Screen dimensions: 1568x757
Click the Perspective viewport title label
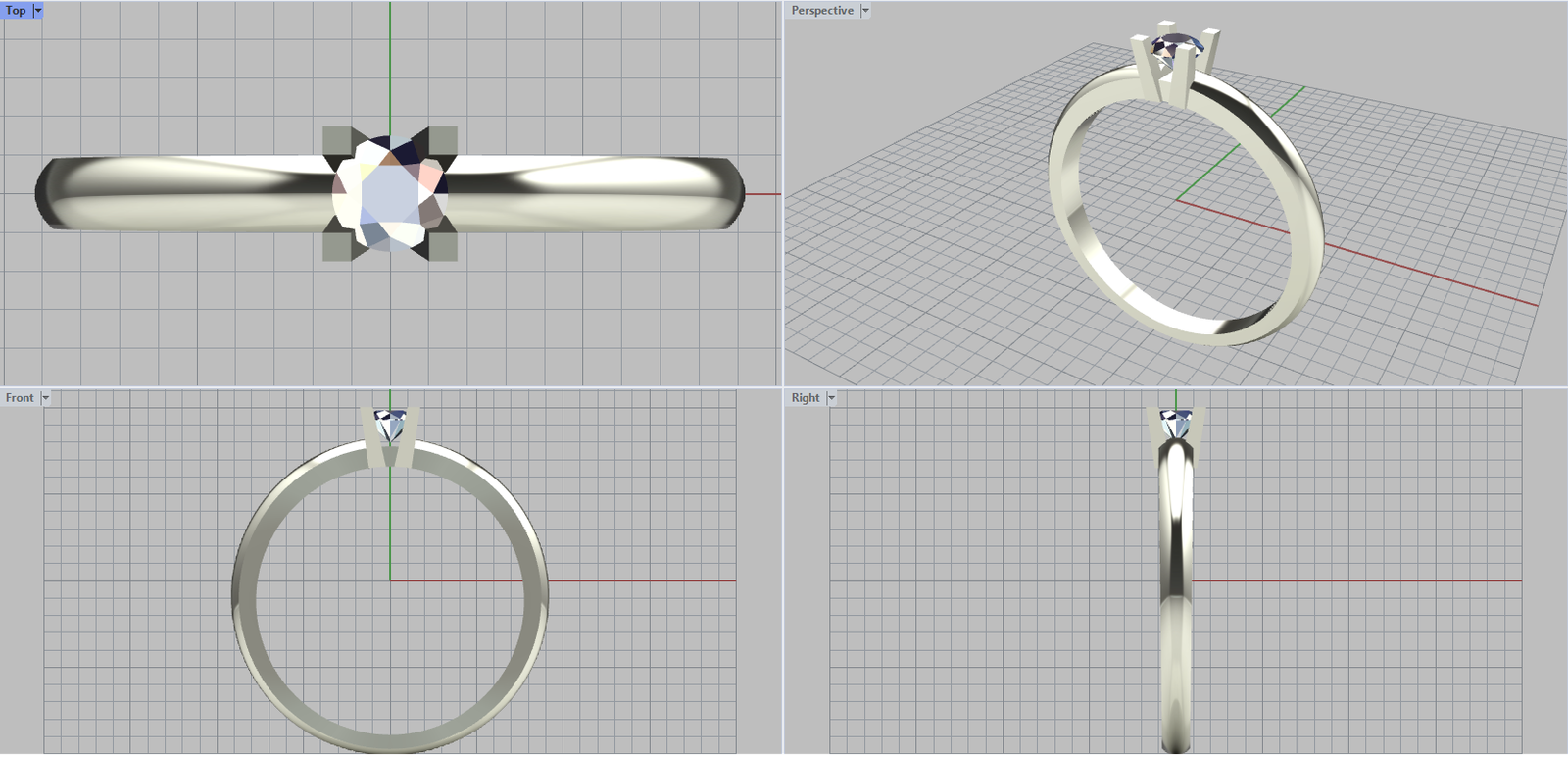(822, 11)
